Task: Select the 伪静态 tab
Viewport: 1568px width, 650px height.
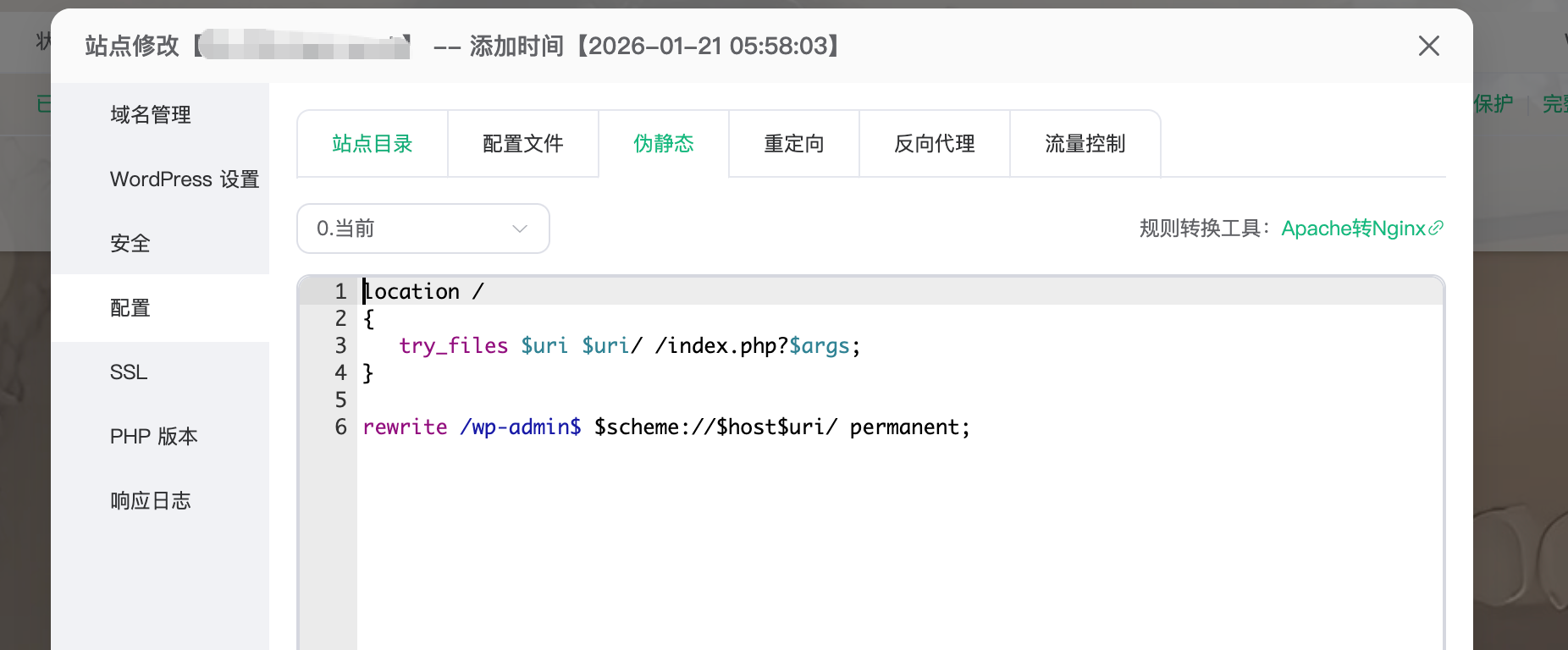Action: coord(664,144)
